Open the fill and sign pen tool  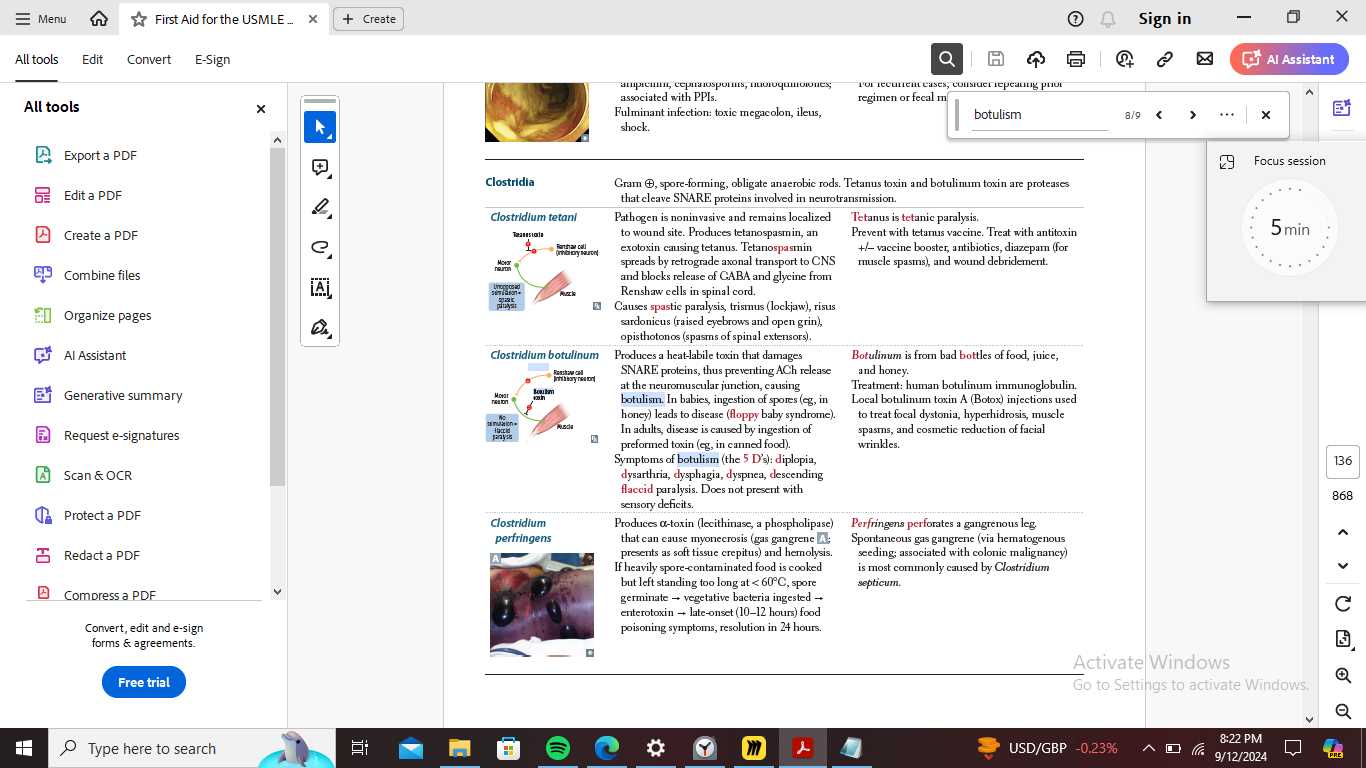320,328
